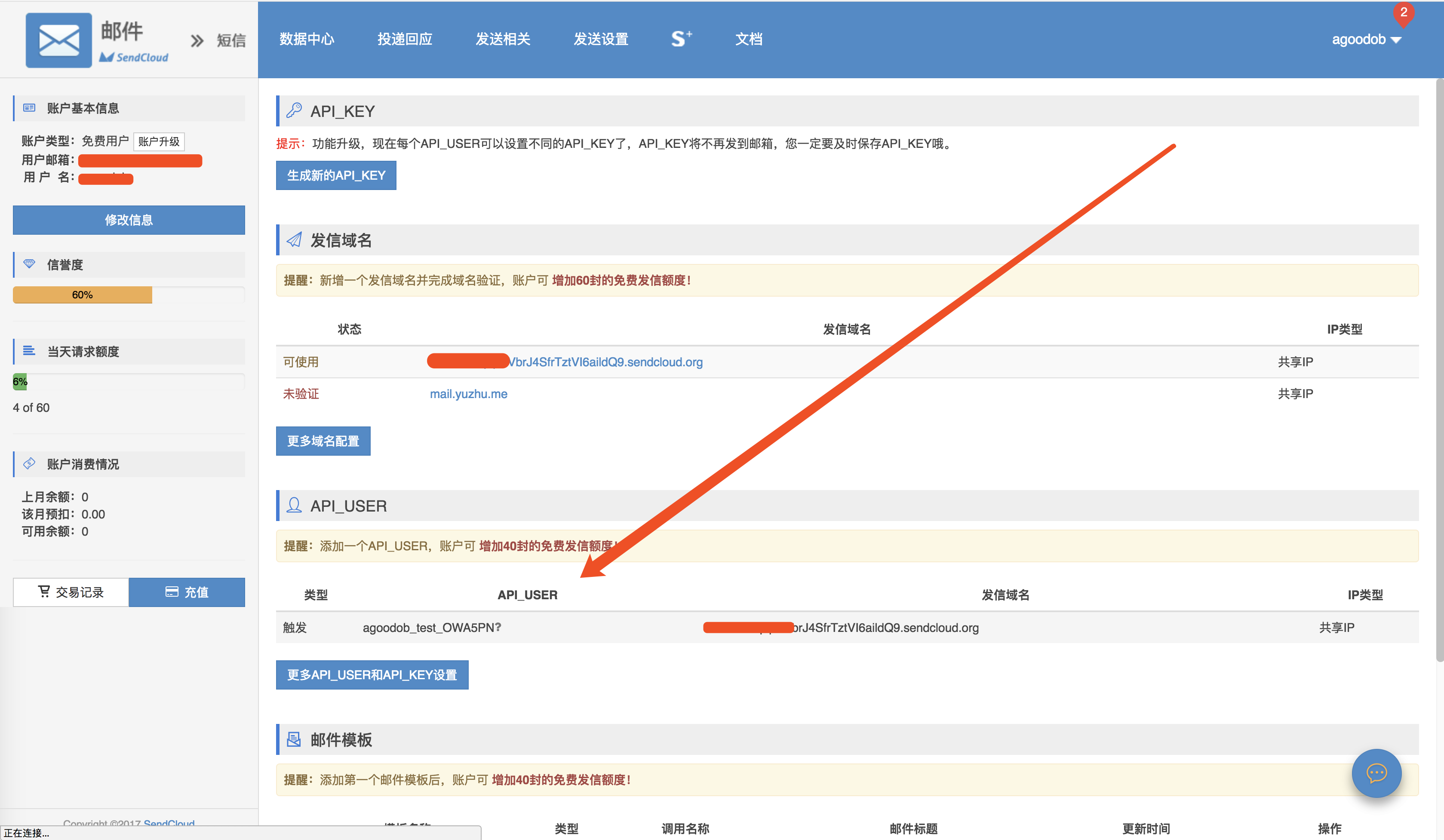Click the 60% reputation progress bar

pyautogui.click(x=83, y=294)
